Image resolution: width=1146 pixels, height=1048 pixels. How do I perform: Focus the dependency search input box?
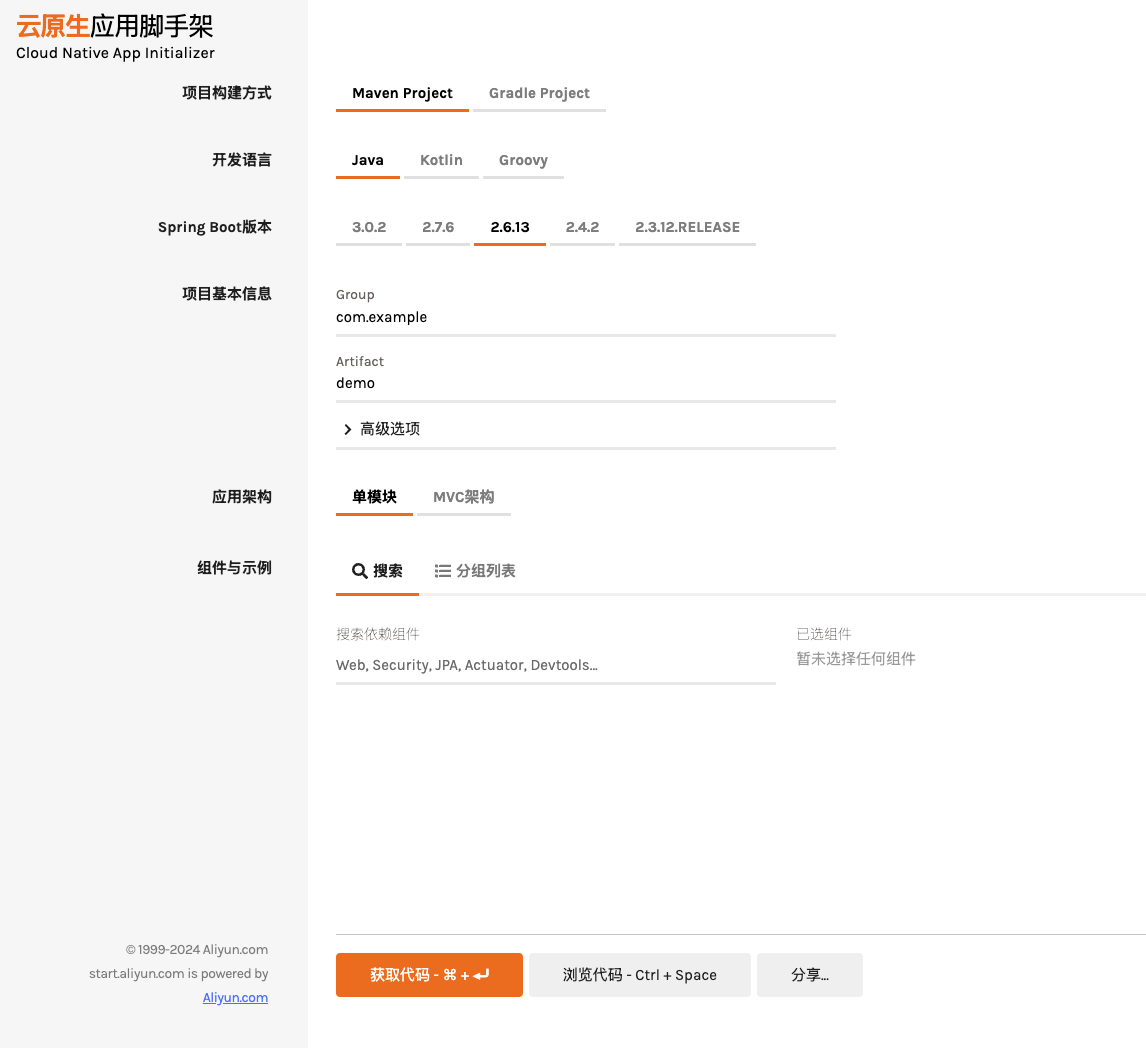[555, 666]
